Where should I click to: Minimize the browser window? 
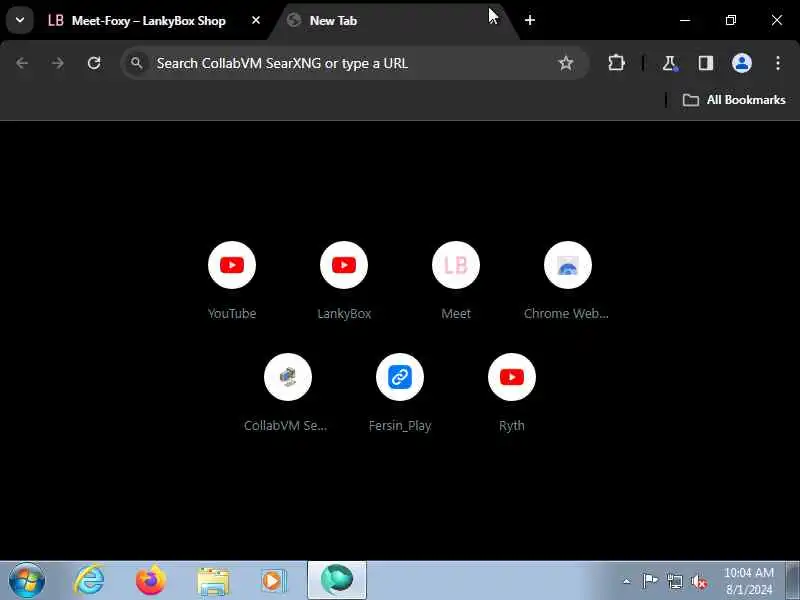tap(685, 20)
